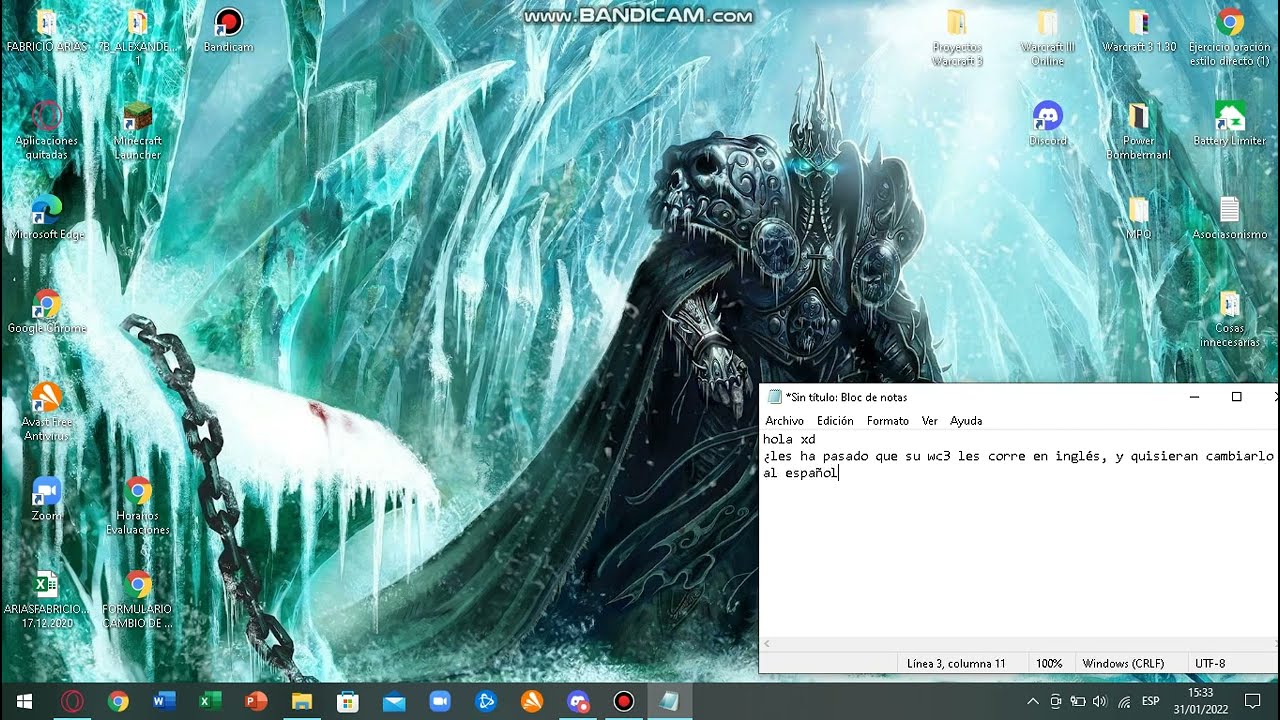Open the Mail app from the taskbar
The width and height of the screenshot is (1280, 720).
pyautogui.click(x=394, y=701)
